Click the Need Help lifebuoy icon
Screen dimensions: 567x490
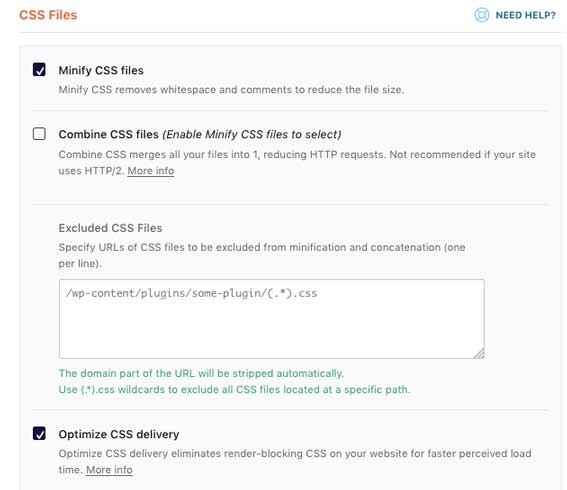481,15
